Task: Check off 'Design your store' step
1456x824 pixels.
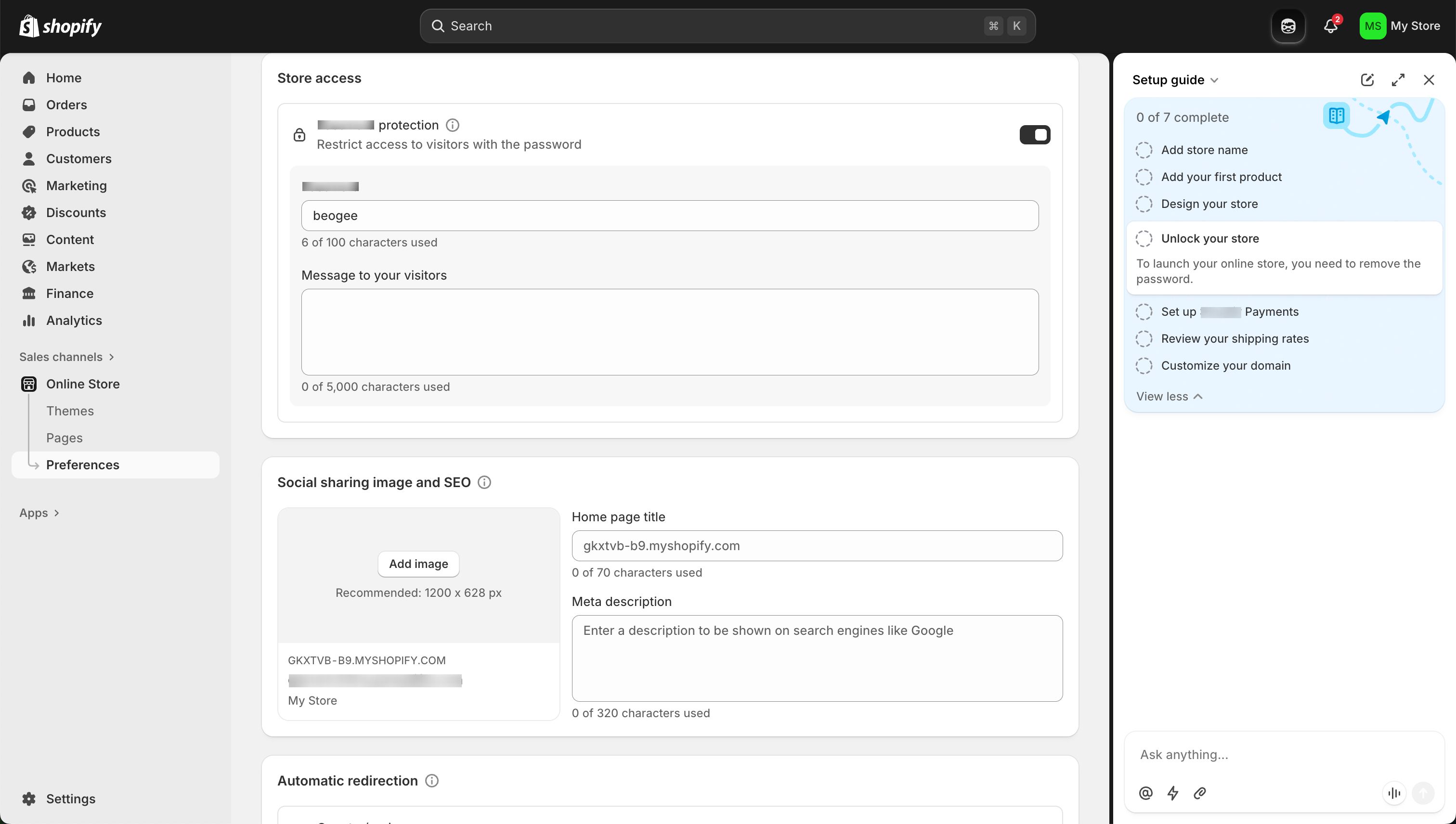Action: [1144, 204]
